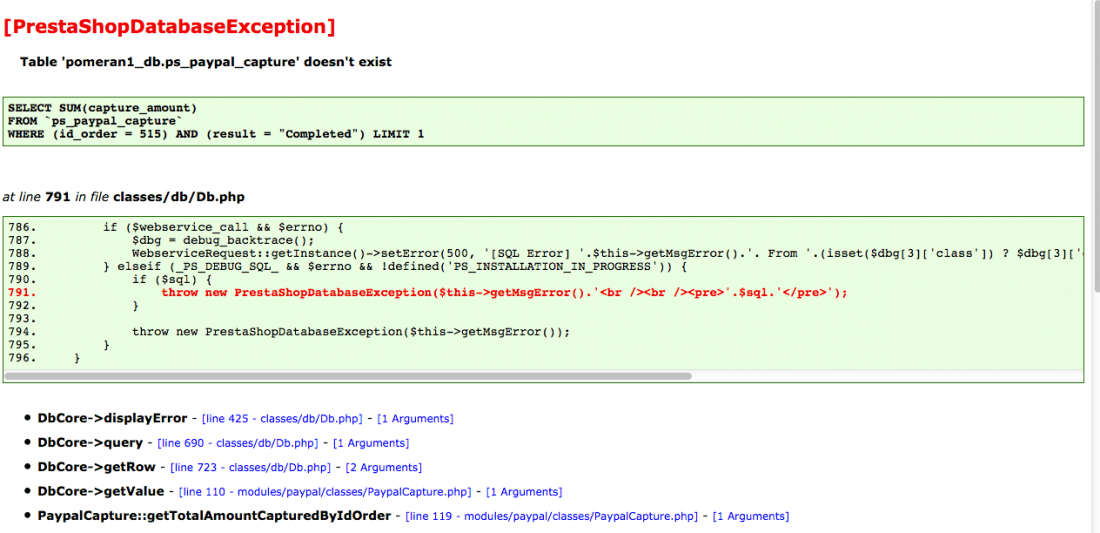Click the "doesn't exist" table error message
This screenshot has width=1100, height=533.
pos(206,62)
